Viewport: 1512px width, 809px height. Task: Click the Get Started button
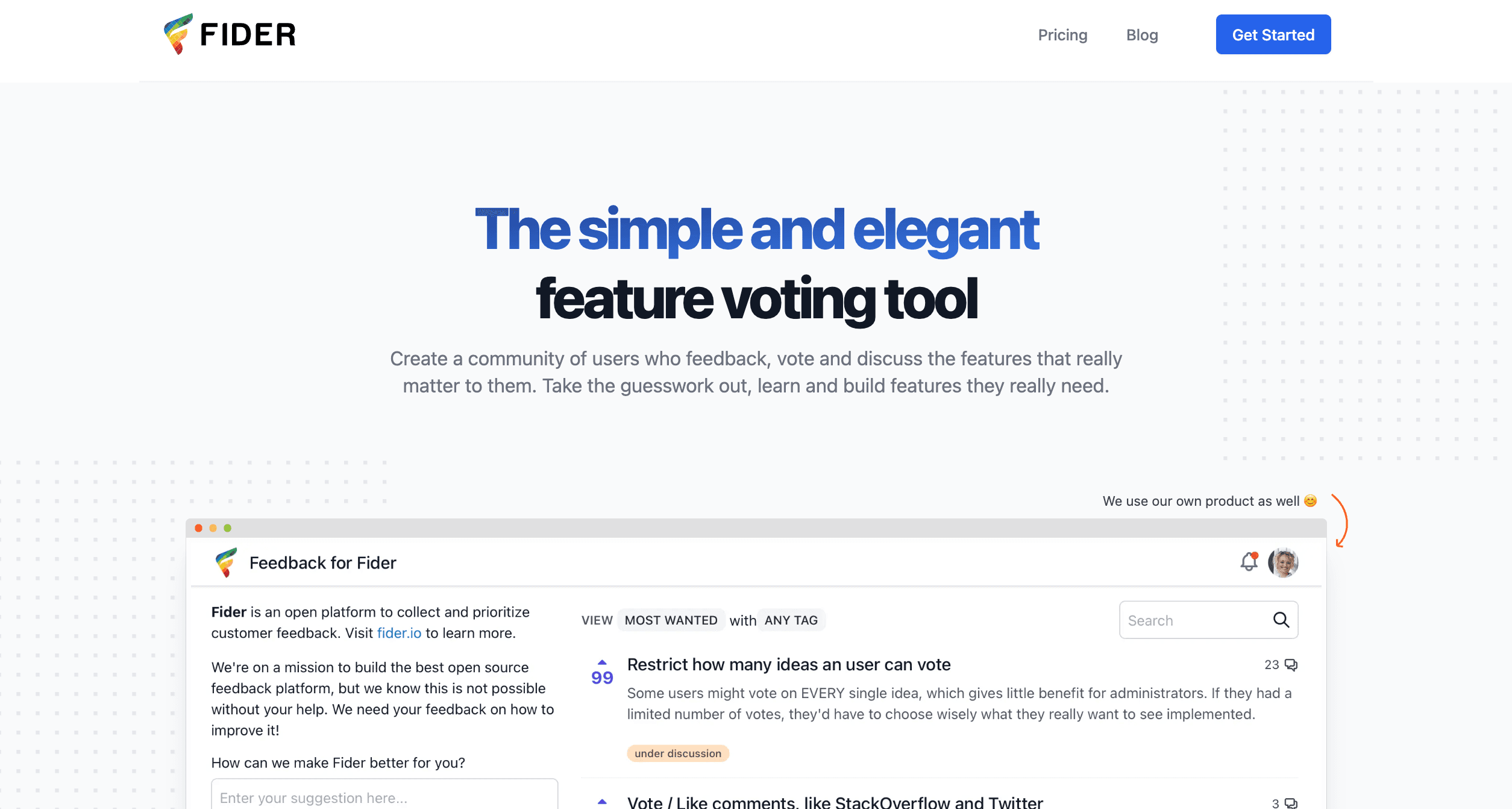click(1273, 34)
